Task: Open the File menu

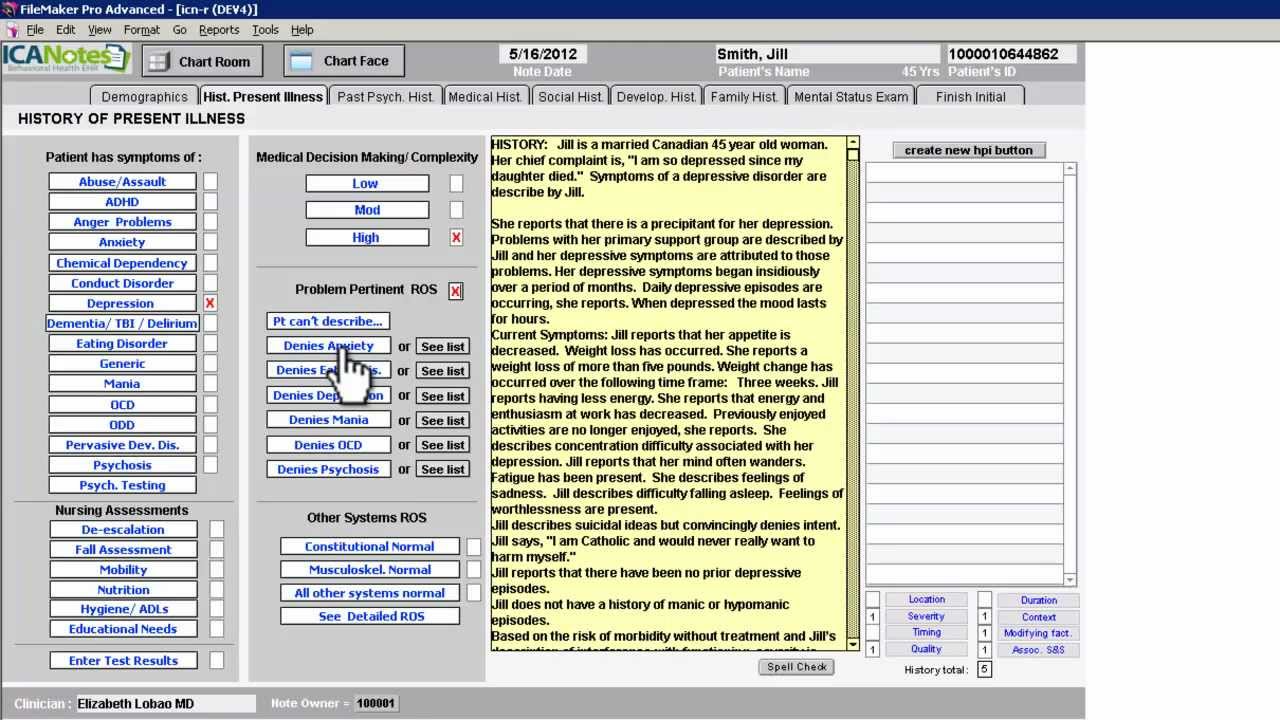Action: (35, 30)
